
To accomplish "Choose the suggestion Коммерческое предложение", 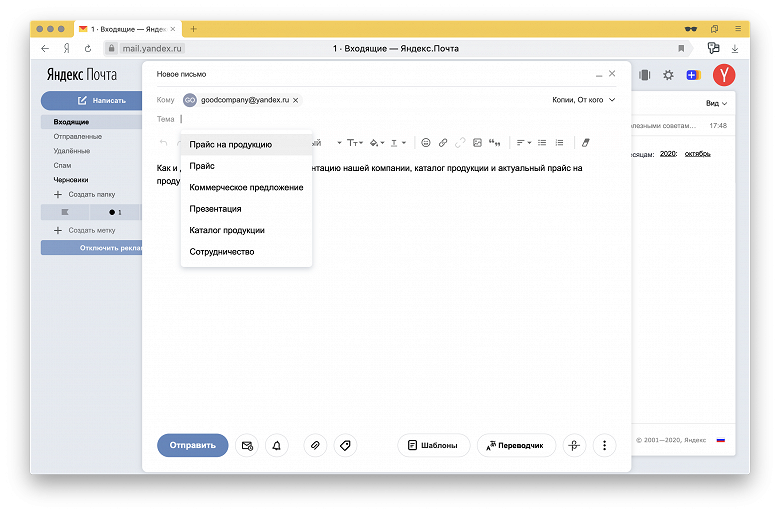I will 246,188.
